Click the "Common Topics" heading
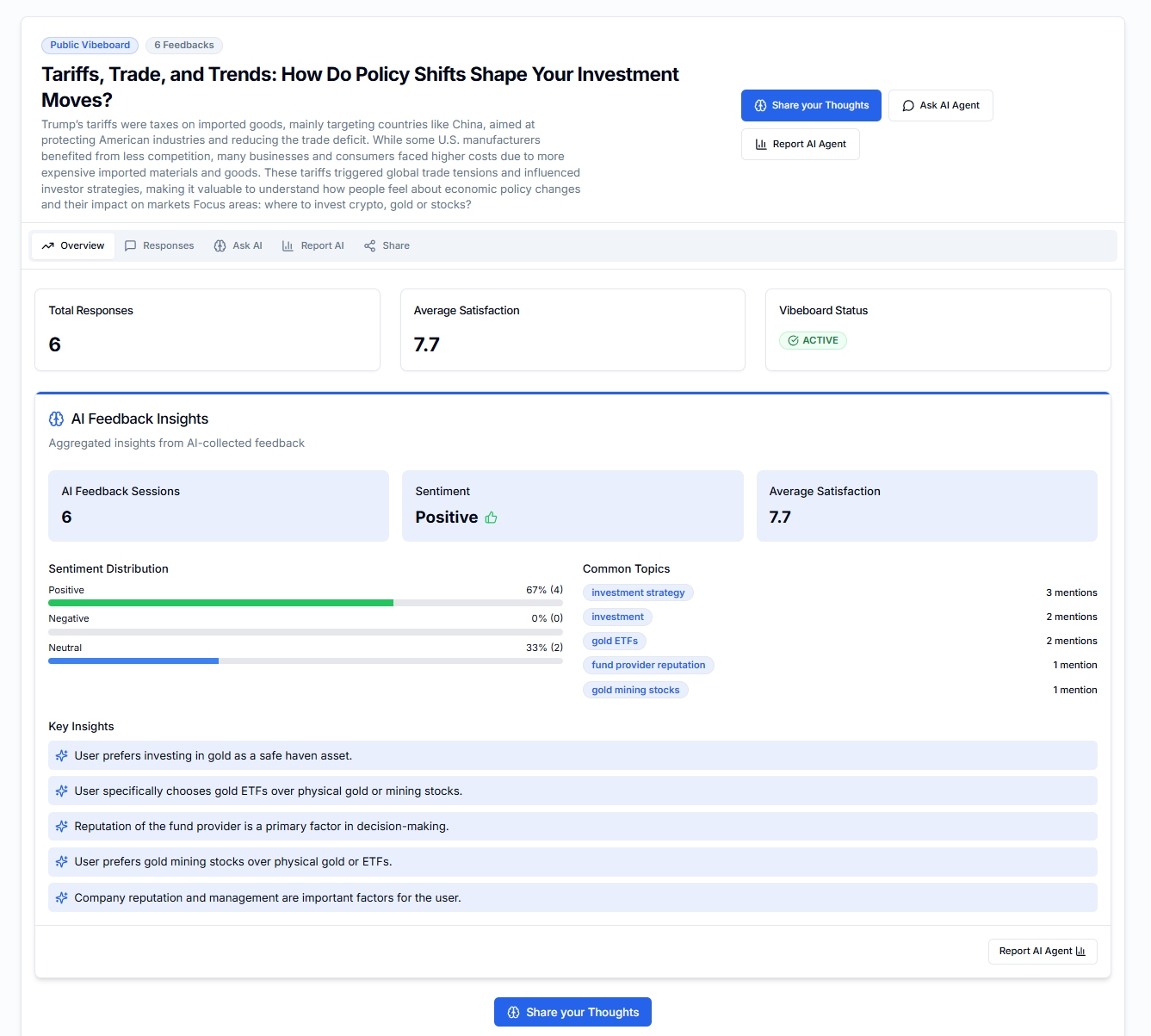 coord(626,569)
